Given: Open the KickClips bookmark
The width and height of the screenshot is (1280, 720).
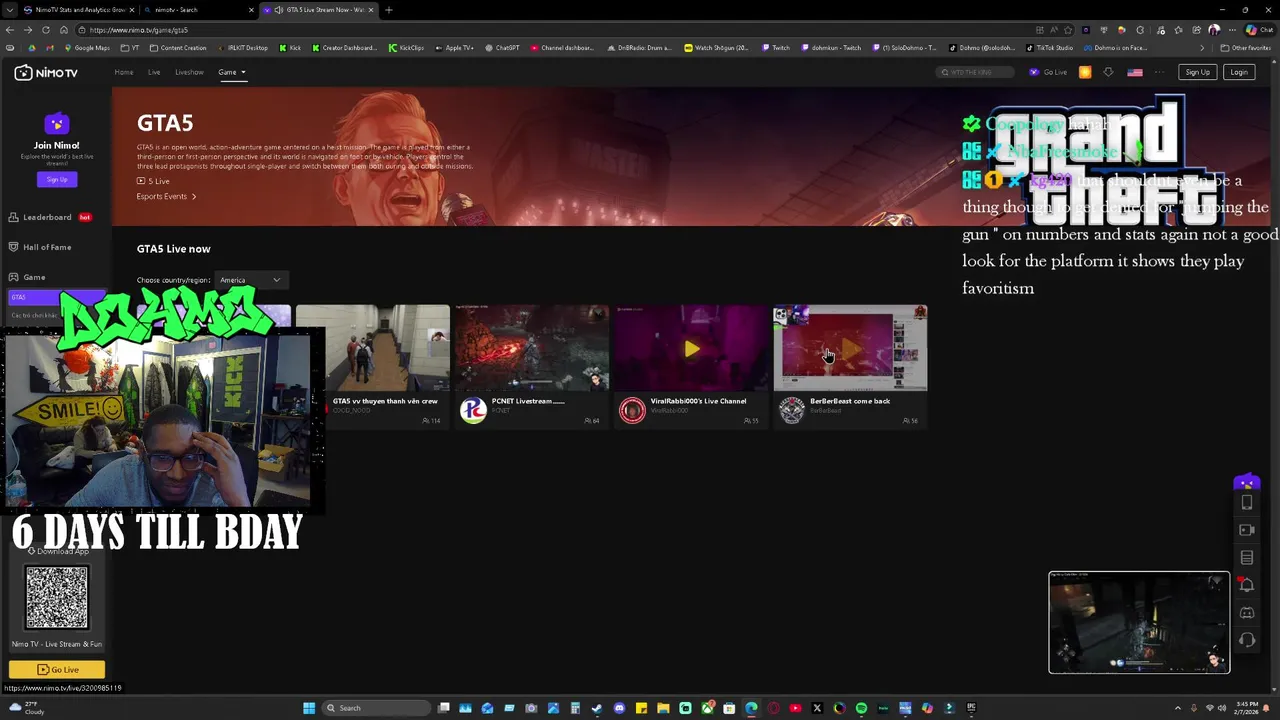Looking at the screenshot, I should [x=406, y=48].
